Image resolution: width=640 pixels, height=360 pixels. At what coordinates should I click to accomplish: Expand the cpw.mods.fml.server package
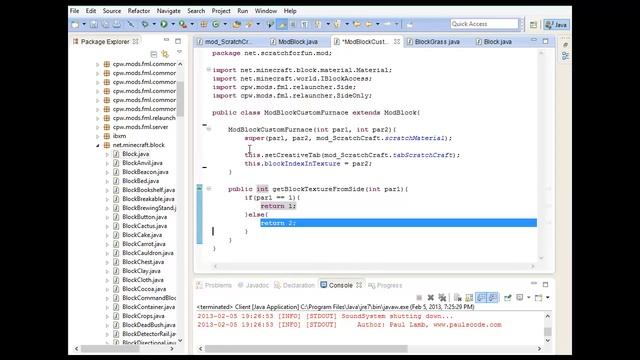point(98,127)
